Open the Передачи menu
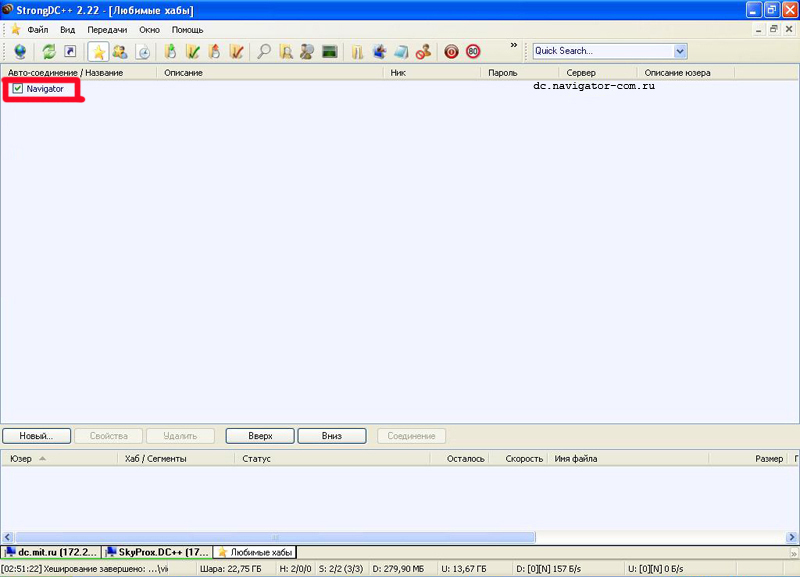 (x=107, y=30)
